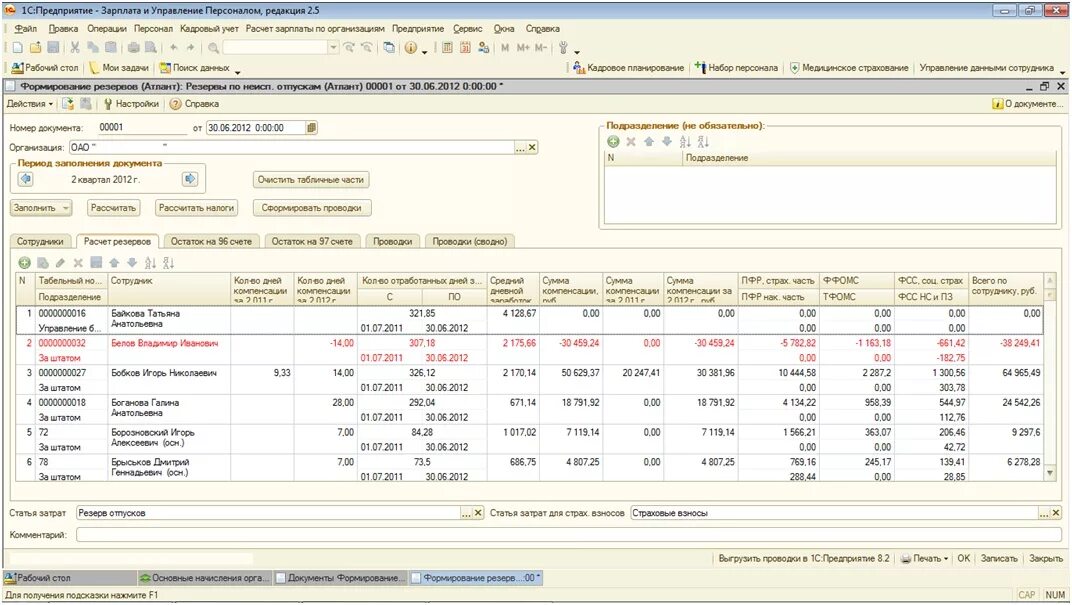Click Очистить табличные части button
This screenshot has height=605, width=1072.
point(311,180)
